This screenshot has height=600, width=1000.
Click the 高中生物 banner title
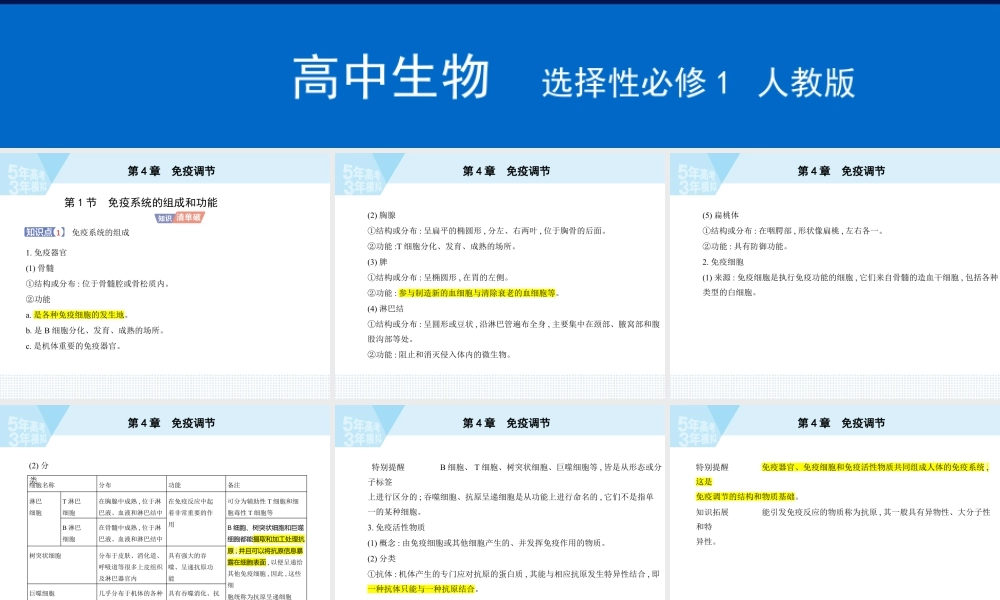click(391, 78)
